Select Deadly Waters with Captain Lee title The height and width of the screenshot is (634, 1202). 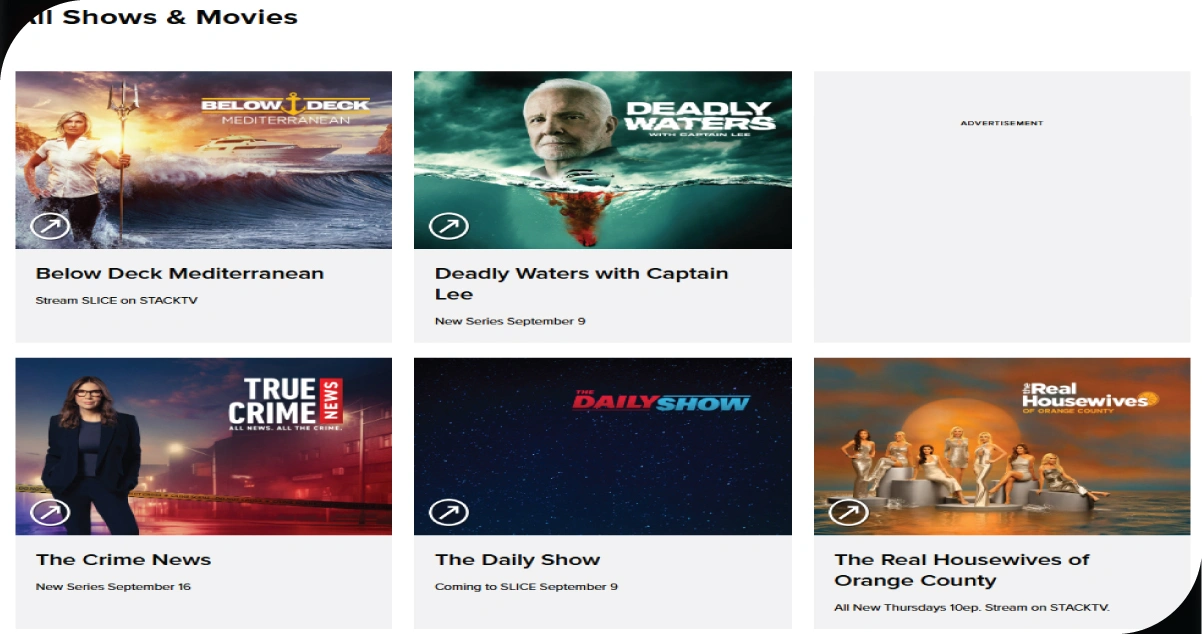tap(582, 284)
